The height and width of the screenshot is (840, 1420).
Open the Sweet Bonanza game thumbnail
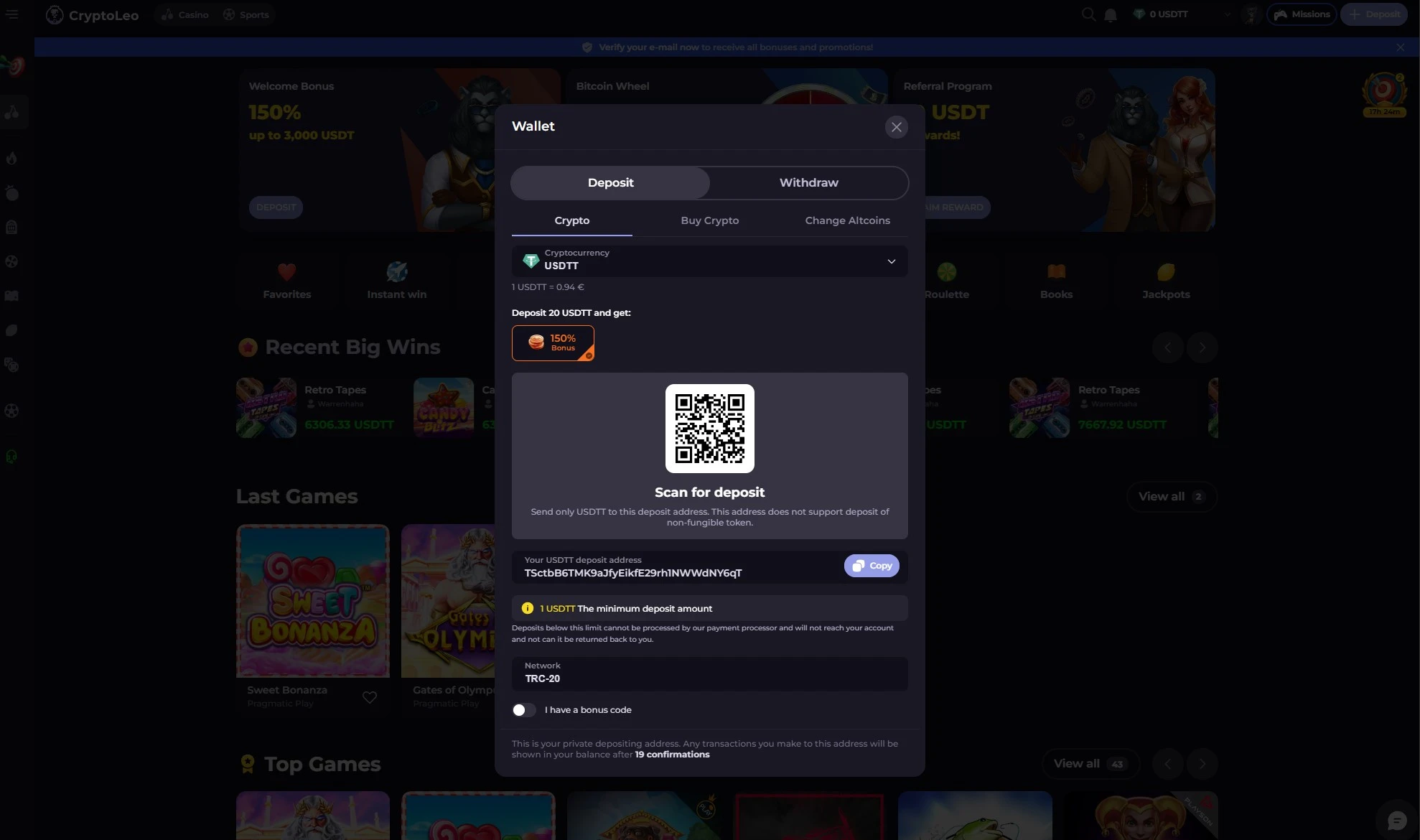(x=313, y=602)
